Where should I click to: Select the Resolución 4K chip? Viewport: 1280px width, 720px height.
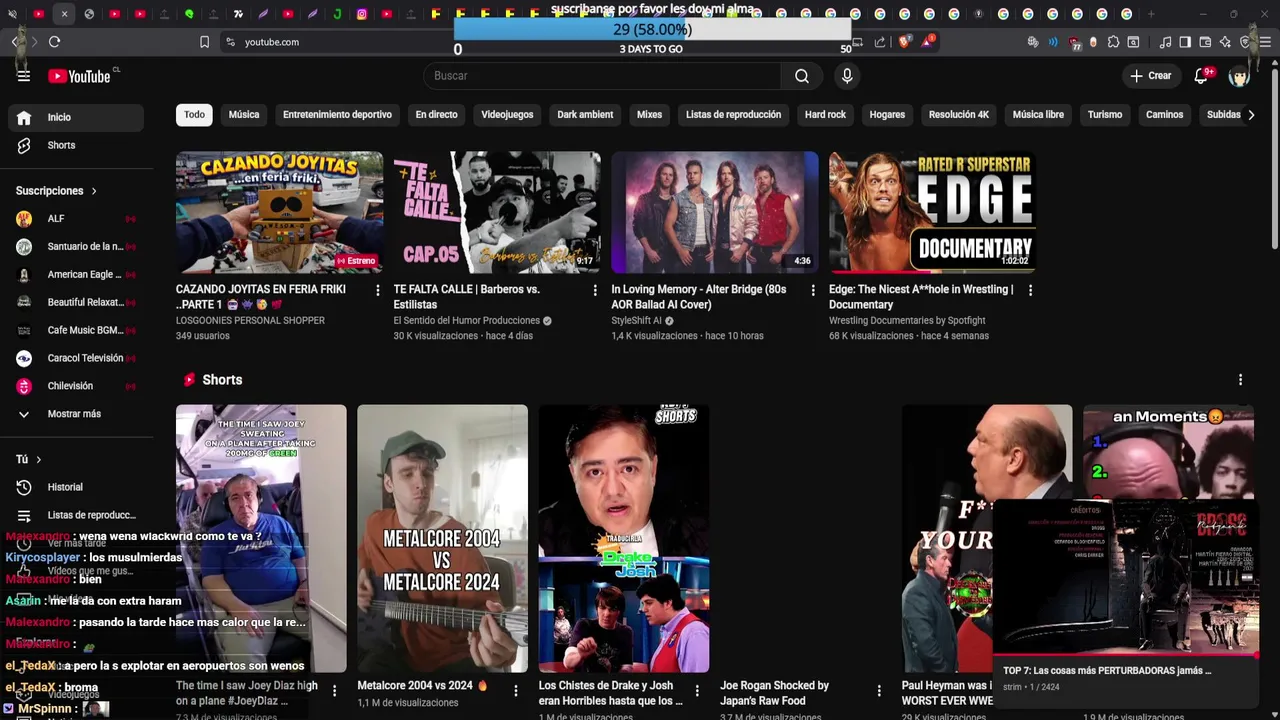(958, 115)
